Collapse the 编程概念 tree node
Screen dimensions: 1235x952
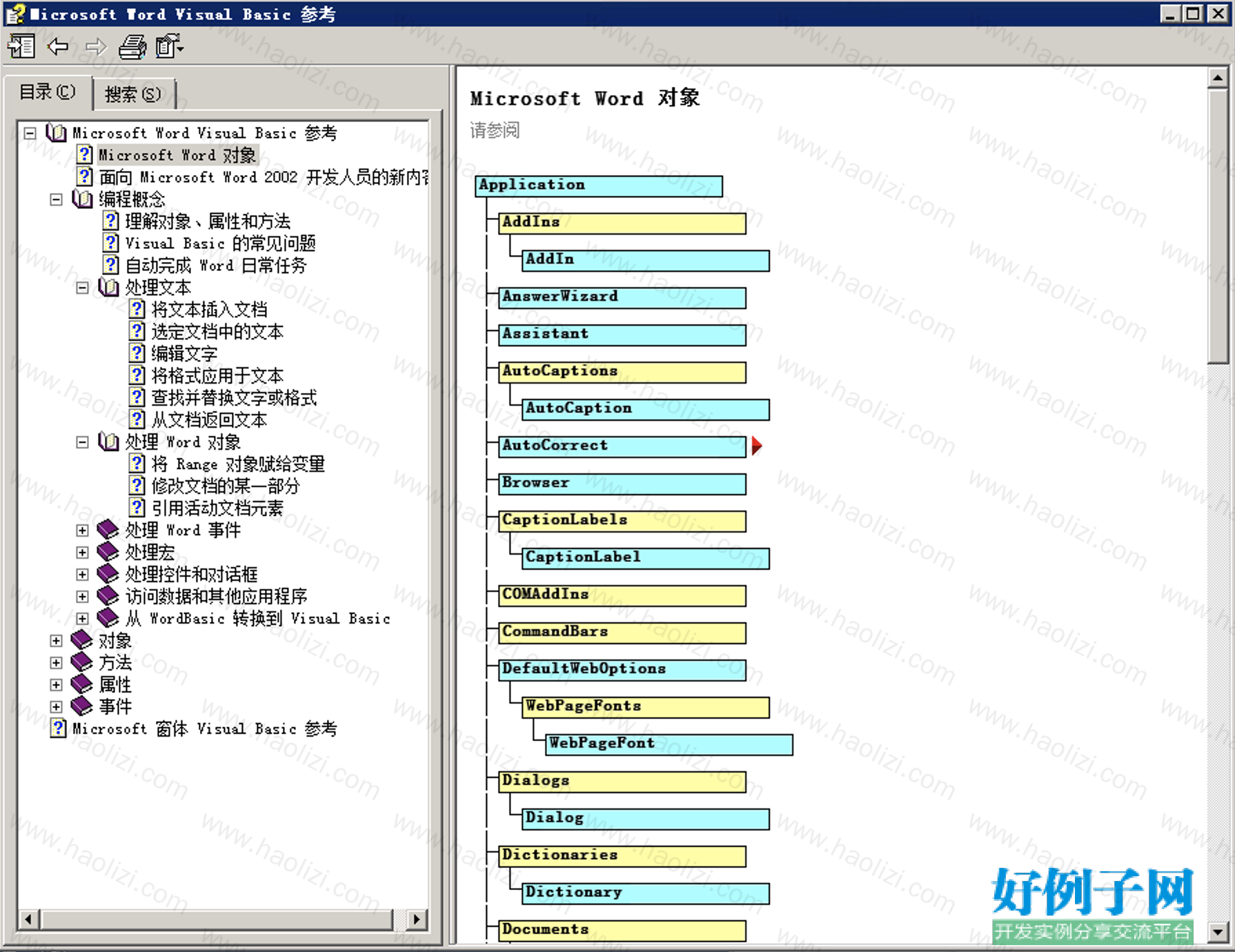pyautogui.click(x=56, y=199)
